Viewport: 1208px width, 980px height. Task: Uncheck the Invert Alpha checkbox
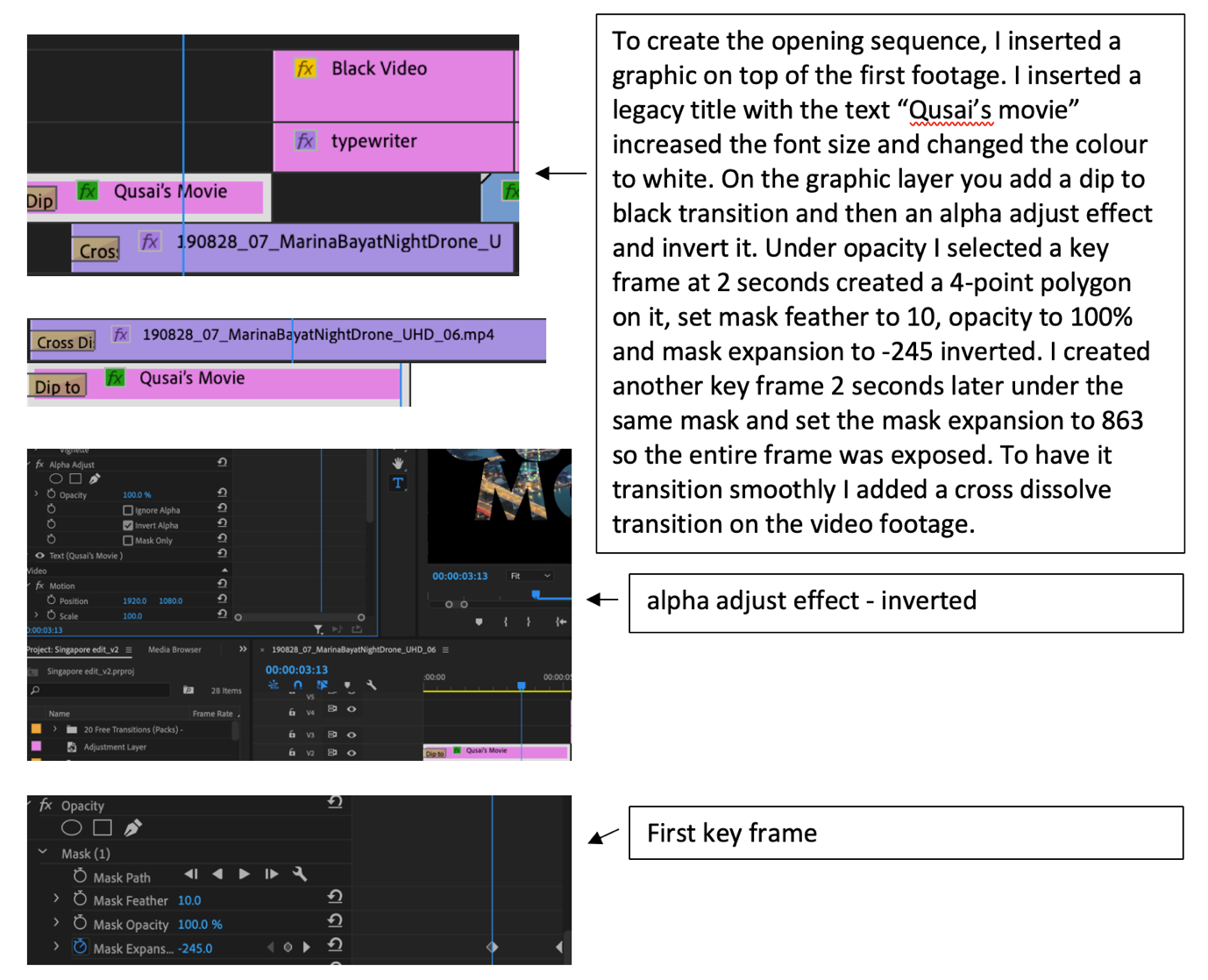click(128, 525)
